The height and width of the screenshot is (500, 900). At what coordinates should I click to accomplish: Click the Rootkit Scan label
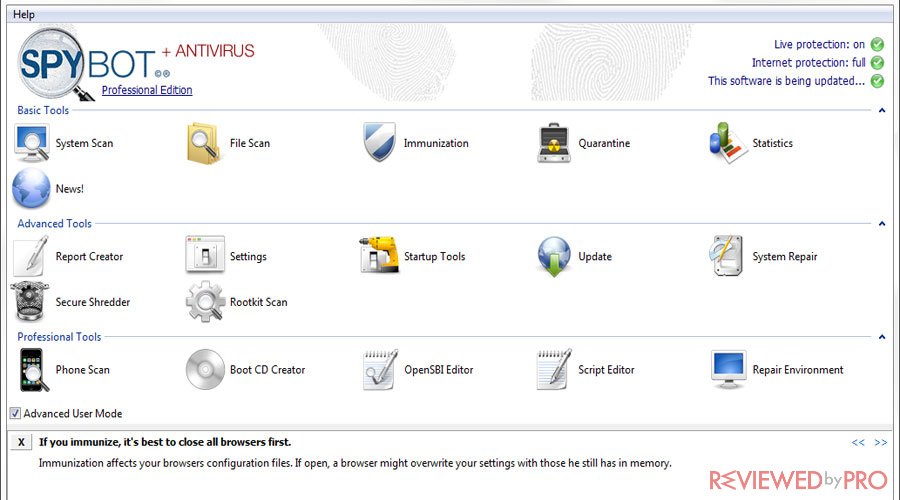pyautogui.click(x=258, y=302)
